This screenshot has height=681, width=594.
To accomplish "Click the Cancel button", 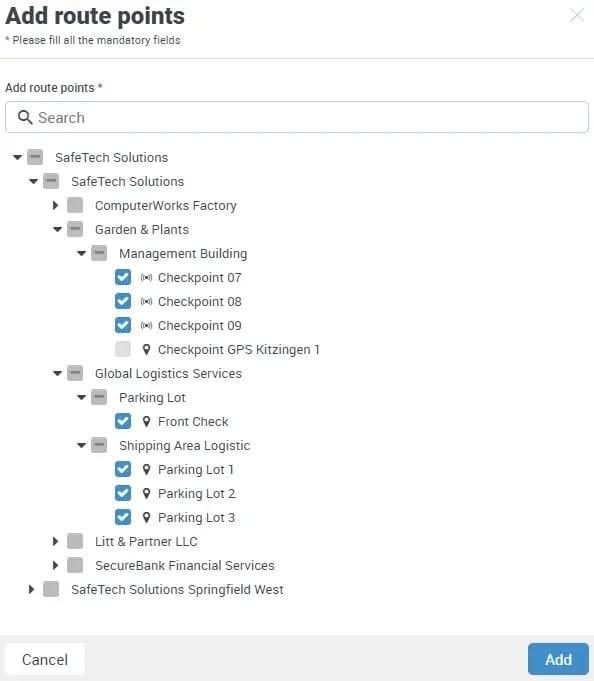I will coord(45,659).
